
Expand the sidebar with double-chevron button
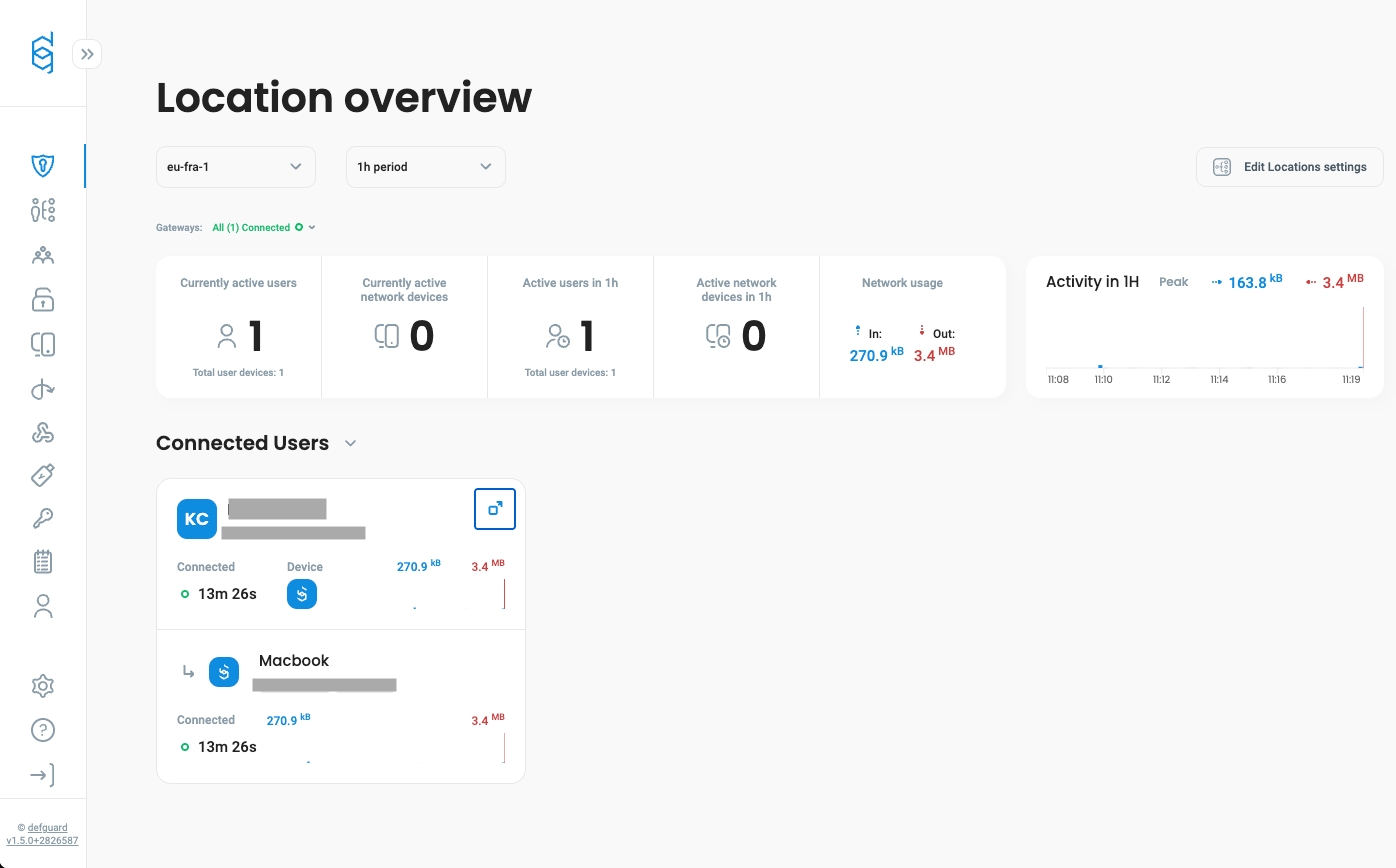(x=87, y=54)
